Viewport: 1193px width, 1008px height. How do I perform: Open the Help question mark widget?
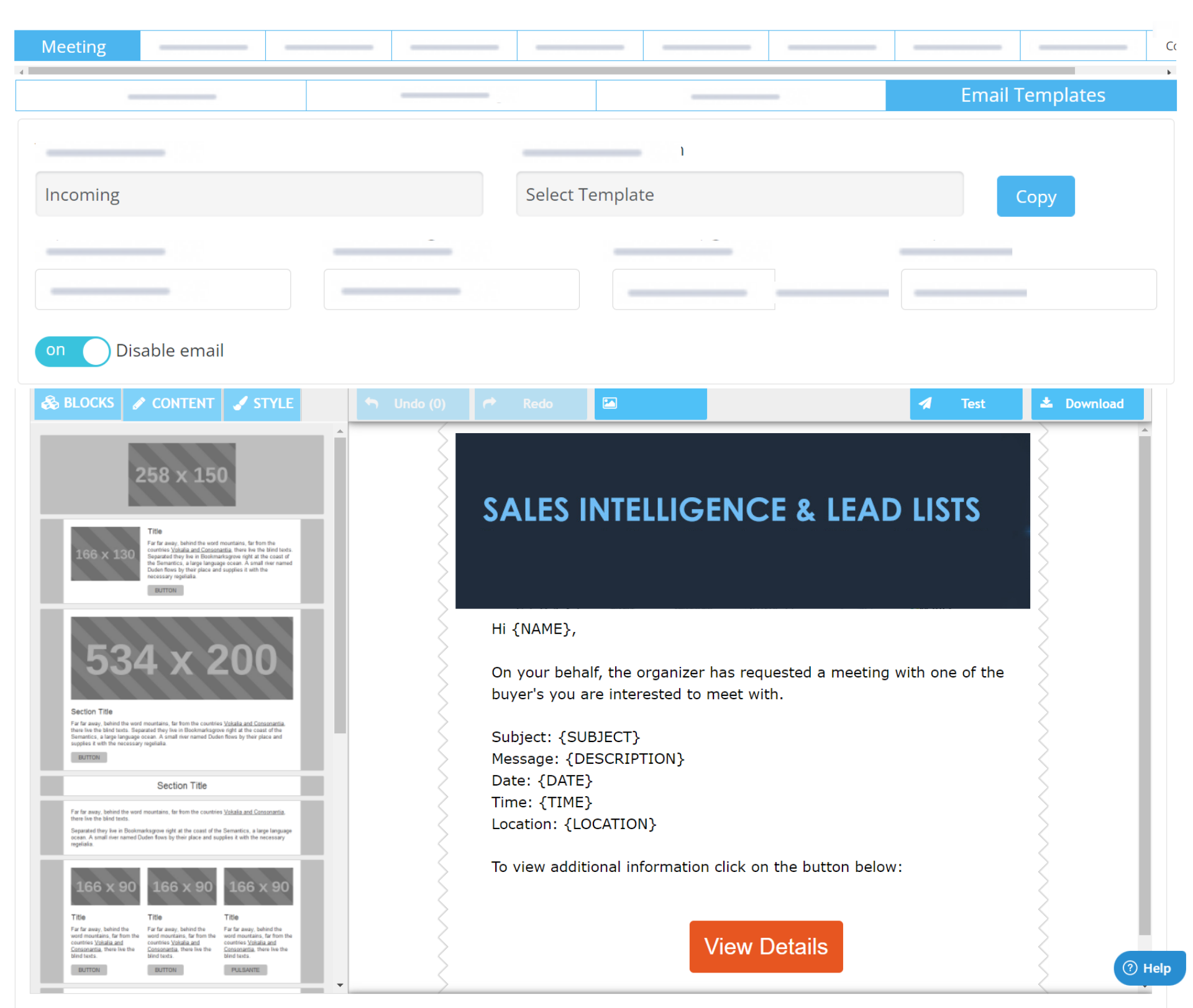pyautogui.click(x=1149, y=968)
